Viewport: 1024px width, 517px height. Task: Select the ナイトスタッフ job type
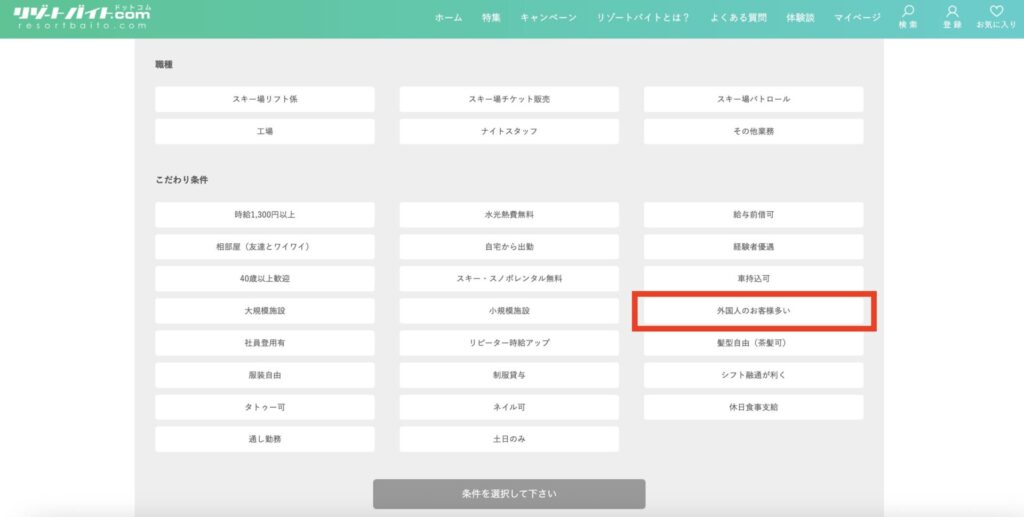[509, 131]
